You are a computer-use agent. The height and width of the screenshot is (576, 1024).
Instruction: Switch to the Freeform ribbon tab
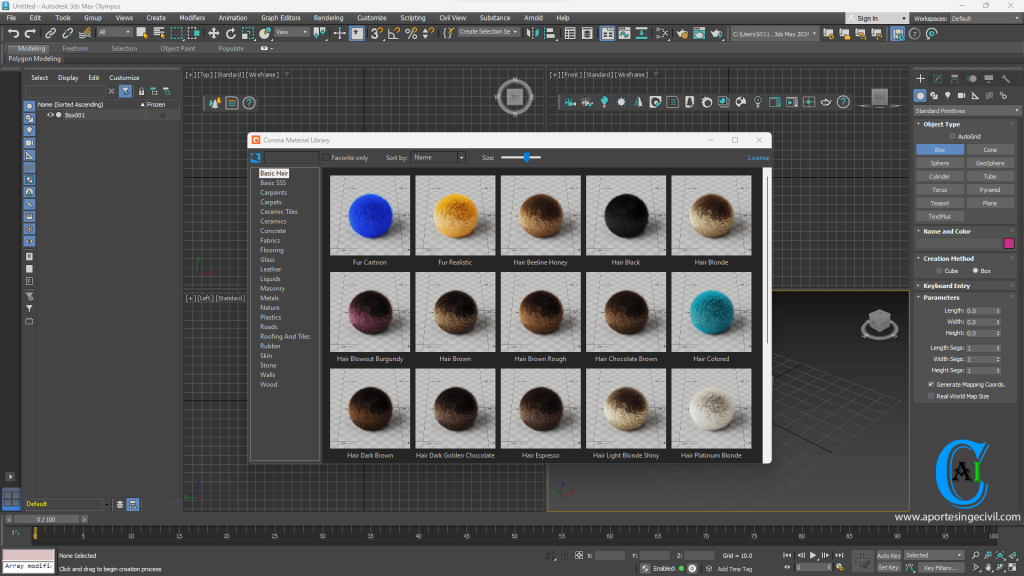pyautogui.click(x=75, y=48)
